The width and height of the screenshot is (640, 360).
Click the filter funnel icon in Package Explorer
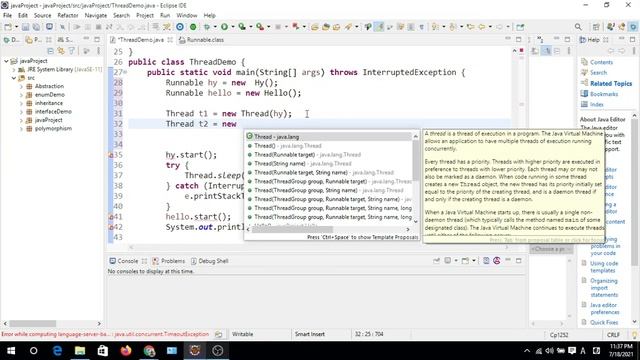click(x=72, y=51)
